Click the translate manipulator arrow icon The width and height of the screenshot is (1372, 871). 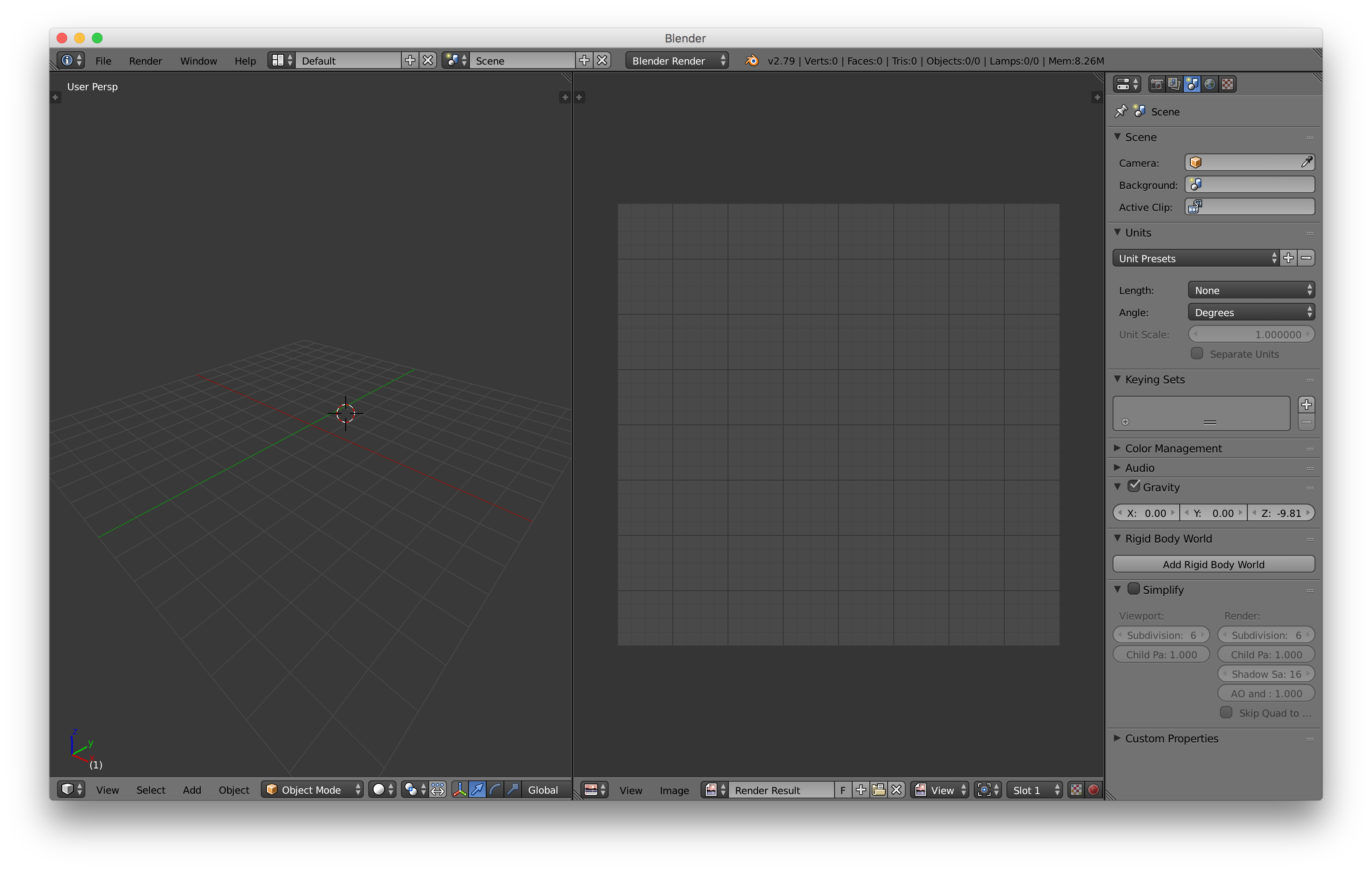[x=477, y=790]
